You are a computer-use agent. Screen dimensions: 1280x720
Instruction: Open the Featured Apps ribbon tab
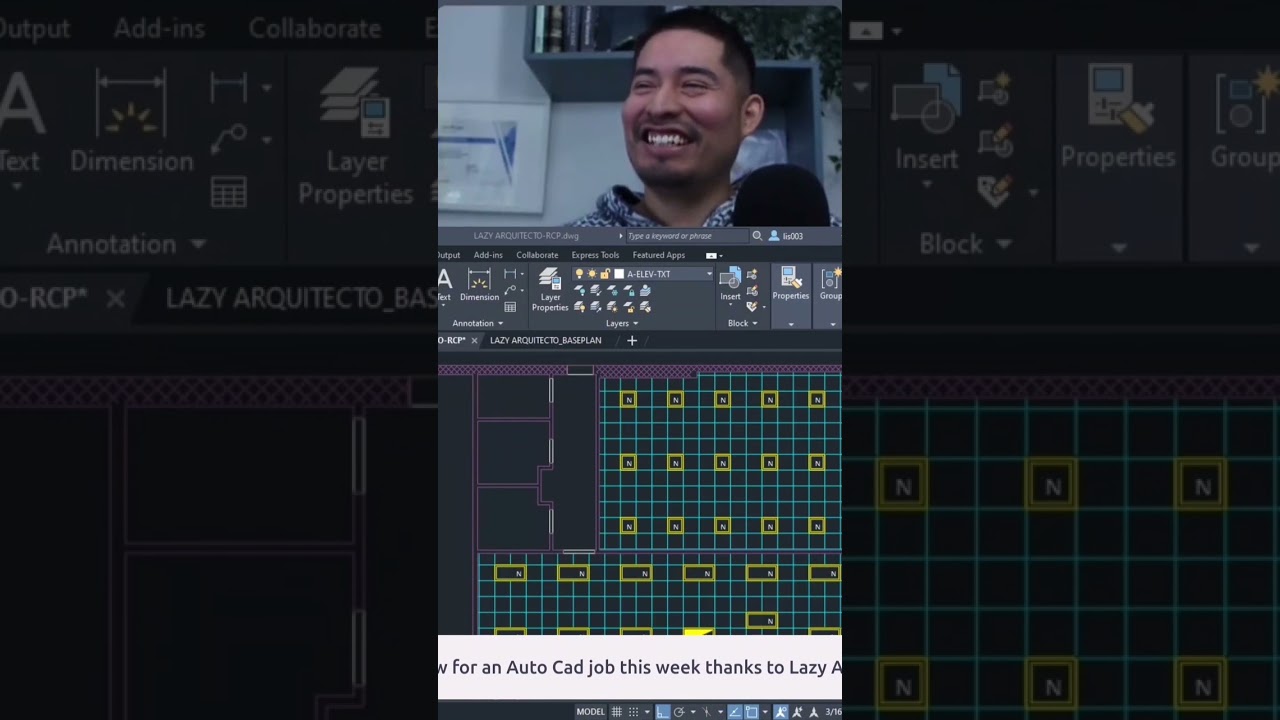click(659, 255)
